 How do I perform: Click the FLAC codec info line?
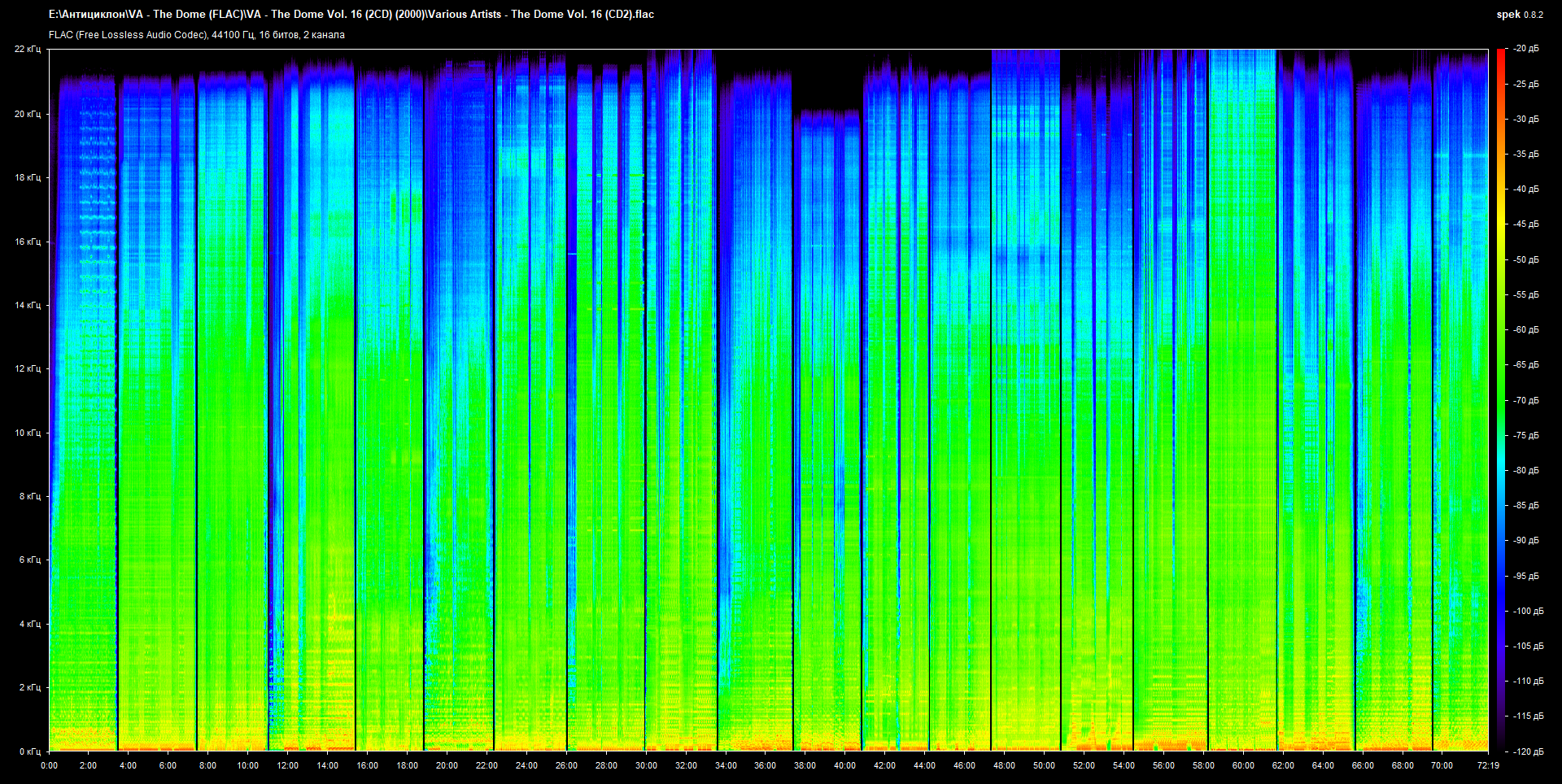tap(196, 35)
